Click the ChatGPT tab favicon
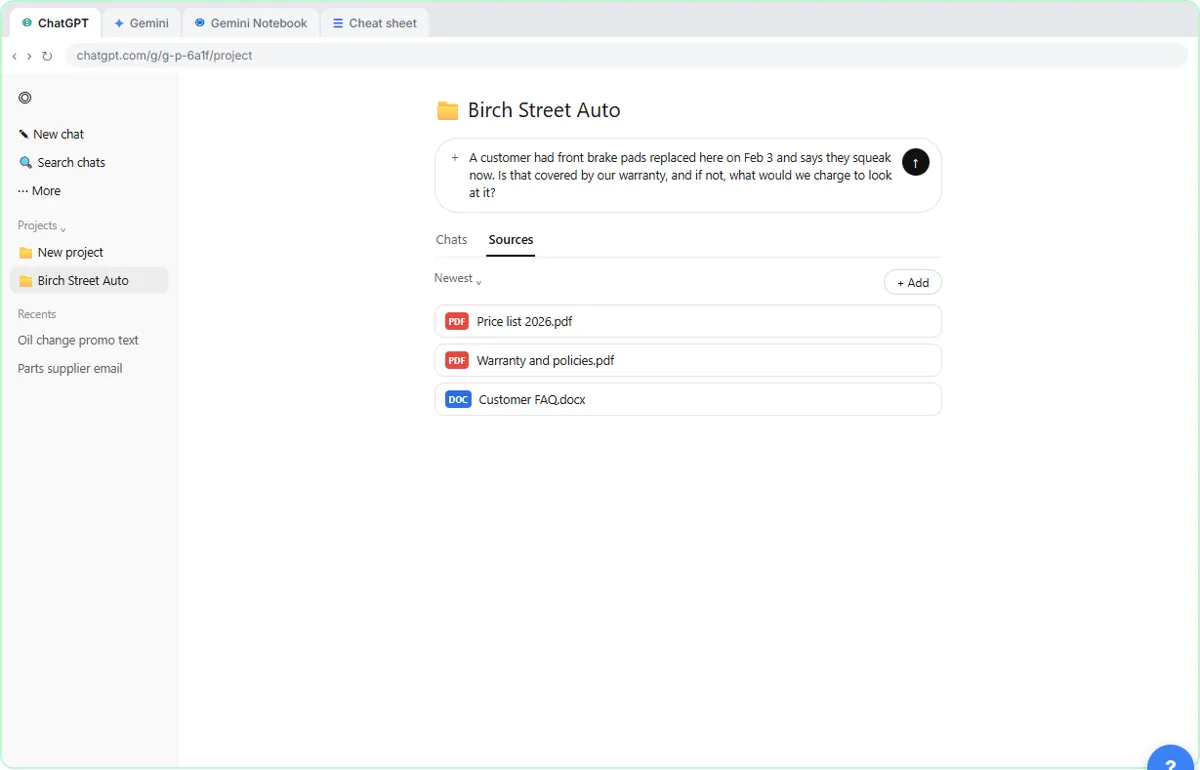The width and height of the screenshot is (1200, 770). click(x=27, y=23)
